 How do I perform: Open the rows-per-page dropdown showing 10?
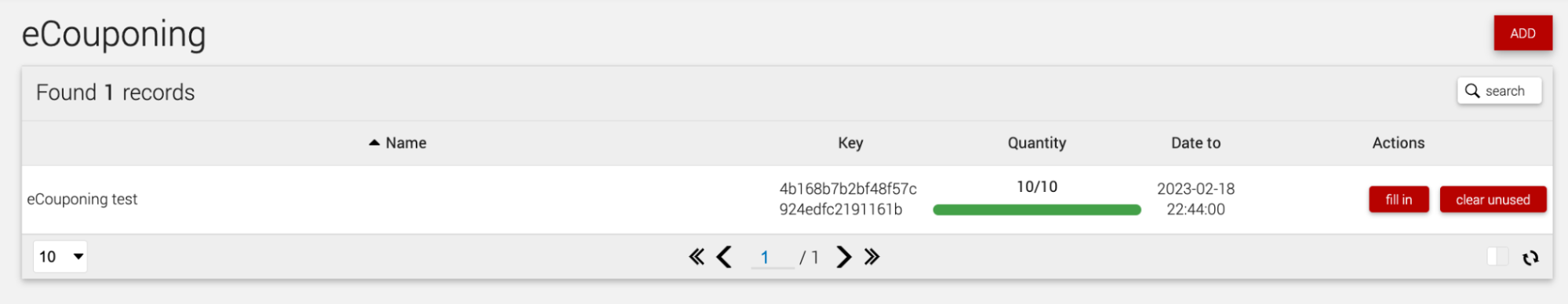60,257
